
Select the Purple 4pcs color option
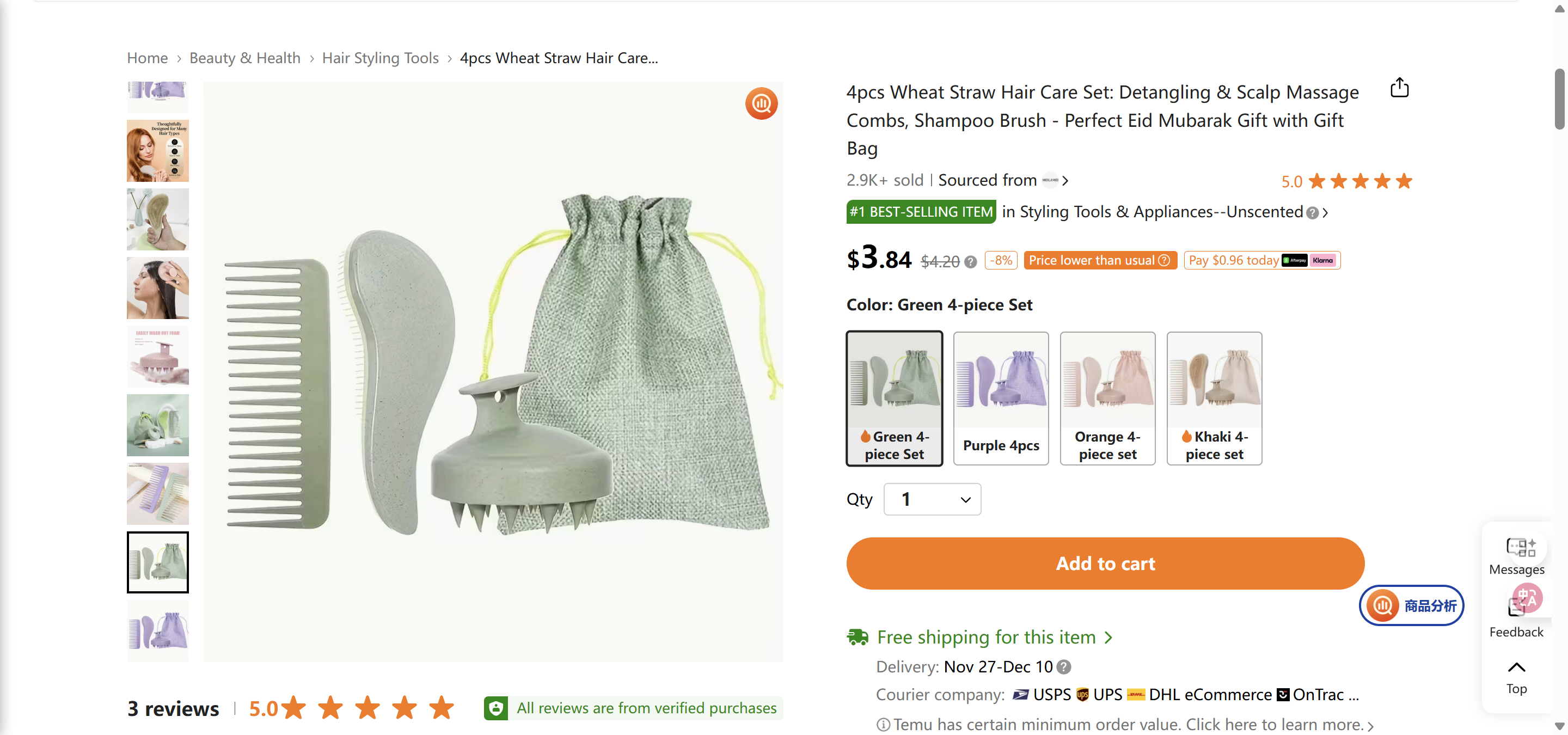tap(1000, 399)
